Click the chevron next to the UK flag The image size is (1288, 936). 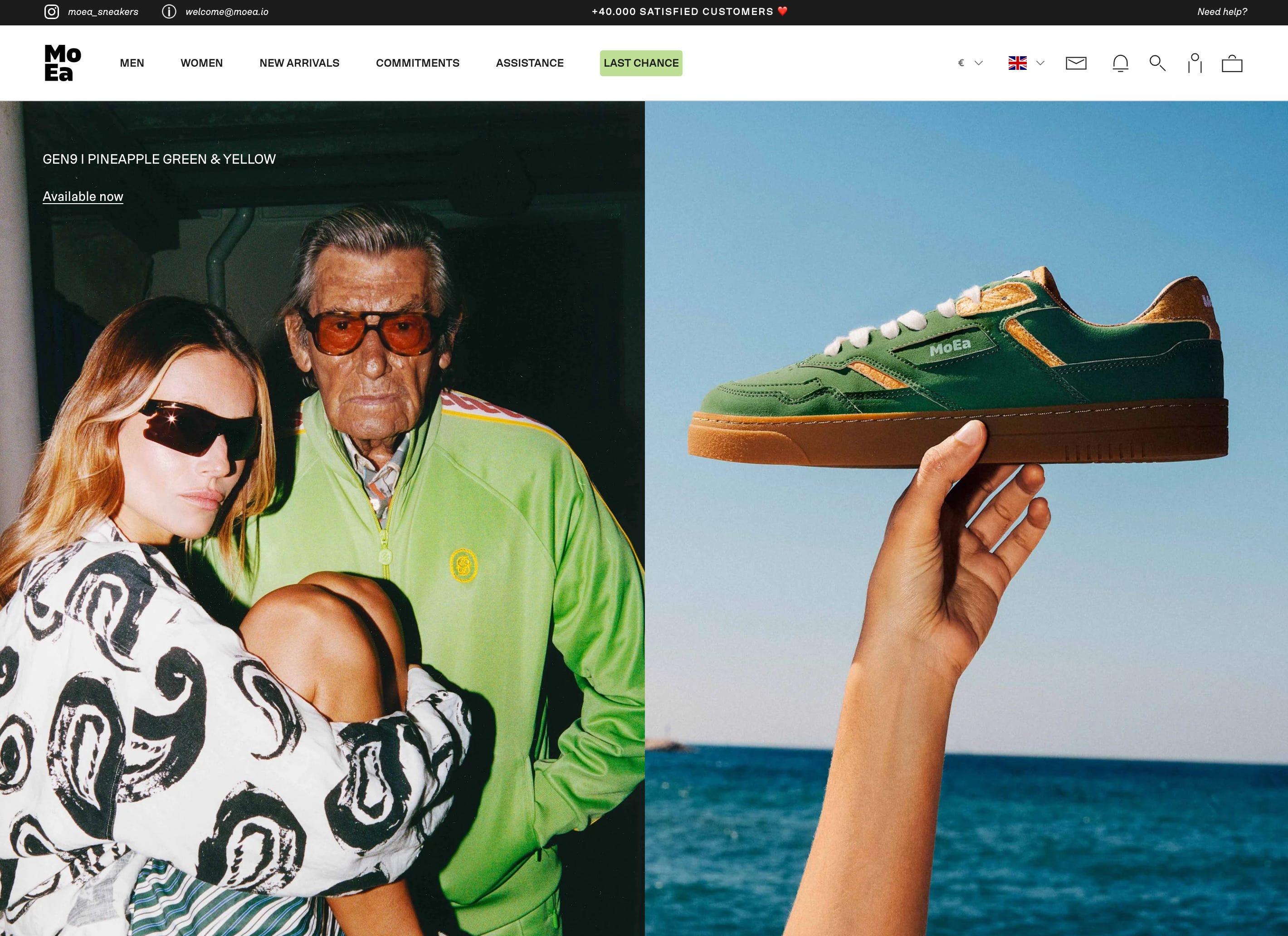point(1040,63)
